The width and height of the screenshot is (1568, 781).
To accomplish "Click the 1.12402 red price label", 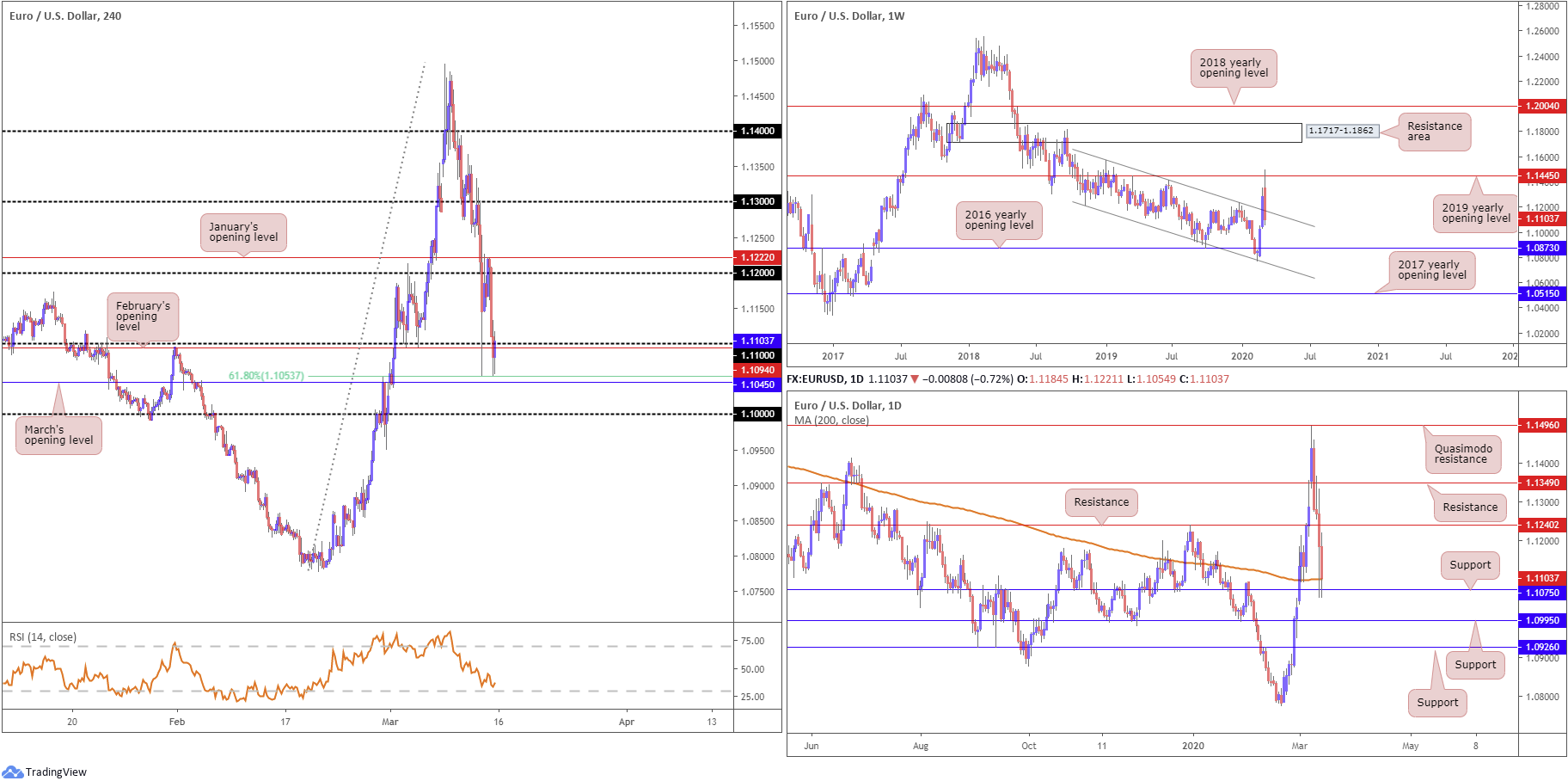I will [1542, 525].
